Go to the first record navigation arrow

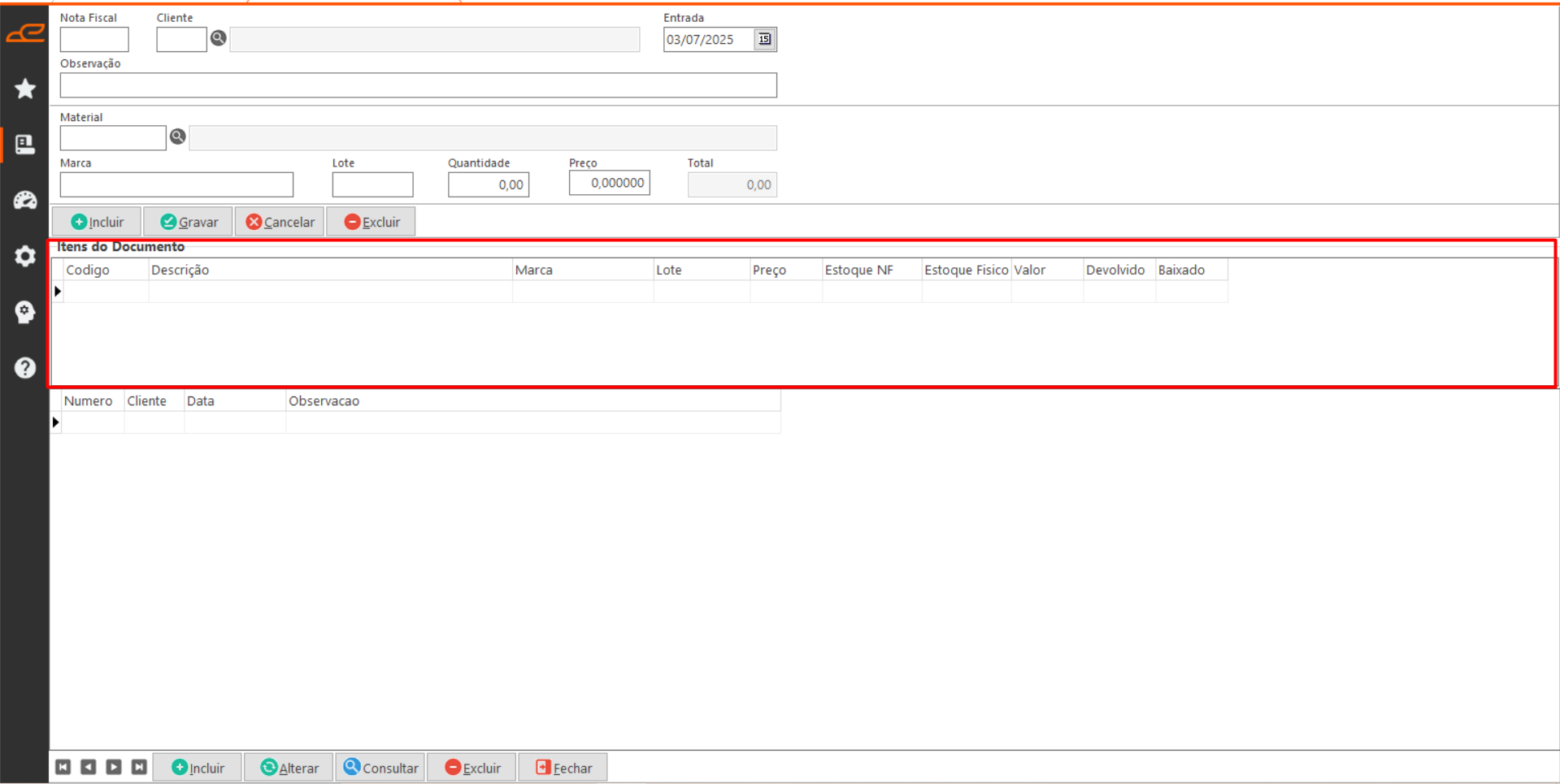click(63, 767)
